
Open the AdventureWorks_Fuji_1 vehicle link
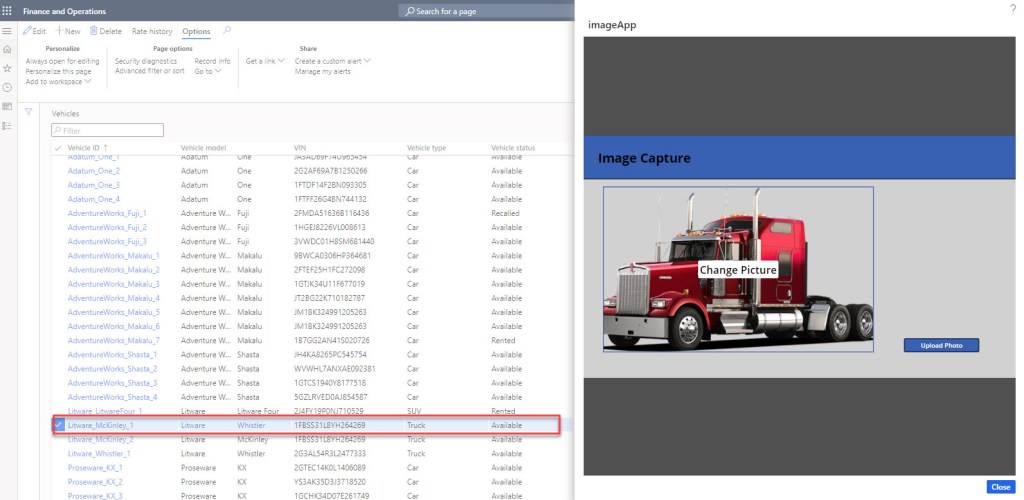click(107, 213)
